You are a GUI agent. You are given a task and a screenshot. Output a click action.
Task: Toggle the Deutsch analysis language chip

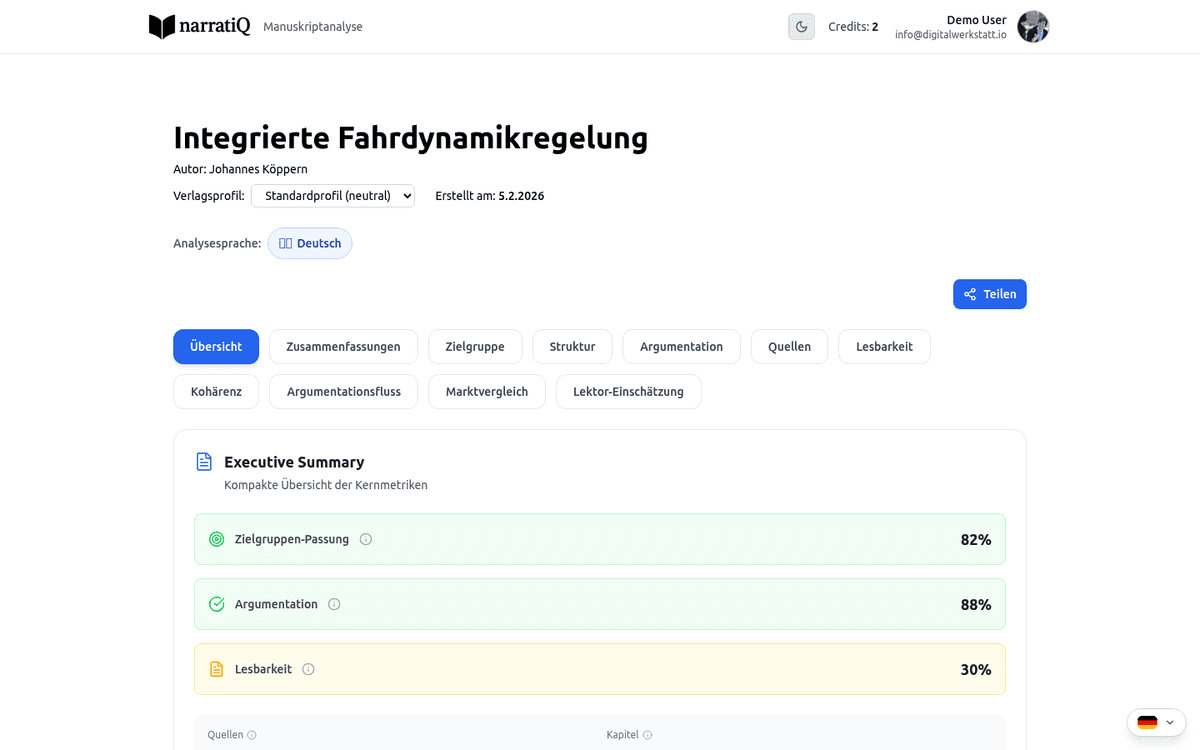pyautogui.click(x=310, y=243)
